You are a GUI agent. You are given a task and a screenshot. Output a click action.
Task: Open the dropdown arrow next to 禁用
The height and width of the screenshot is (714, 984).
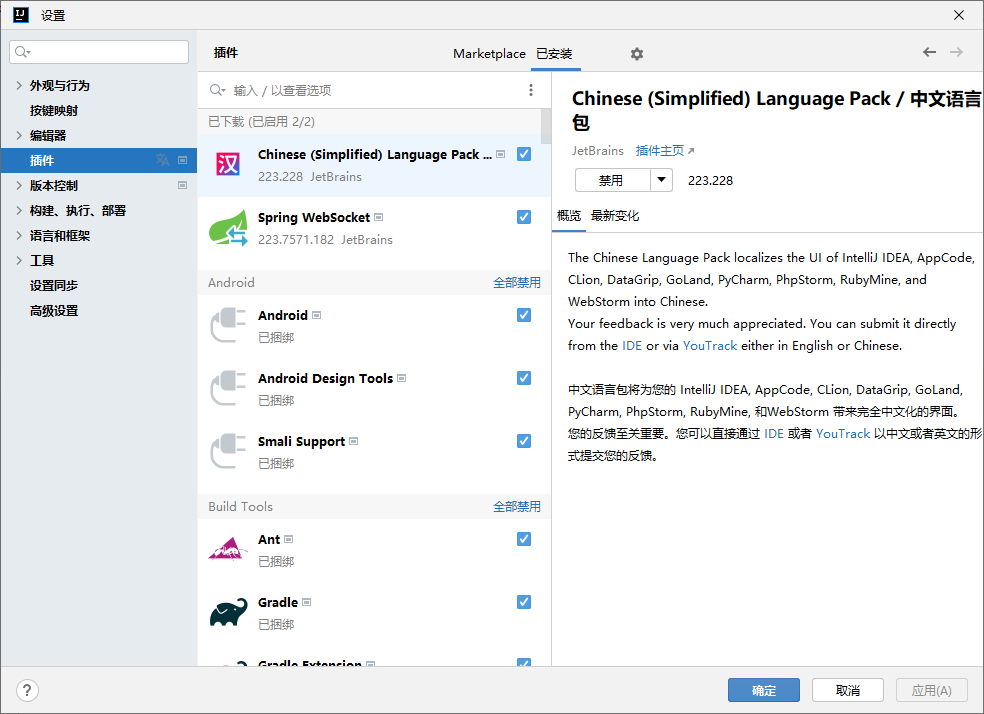click(x=661, y=180)
